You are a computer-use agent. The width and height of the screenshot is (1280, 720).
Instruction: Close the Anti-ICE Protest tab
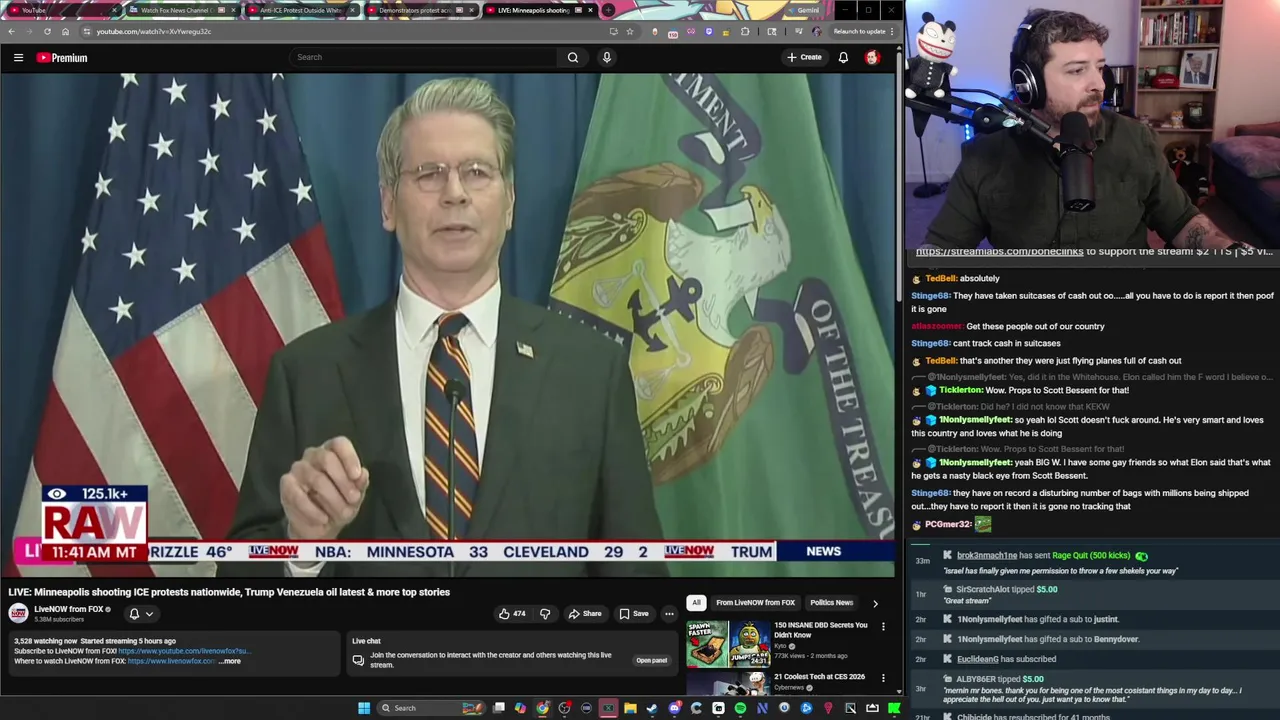click(352, 10)
